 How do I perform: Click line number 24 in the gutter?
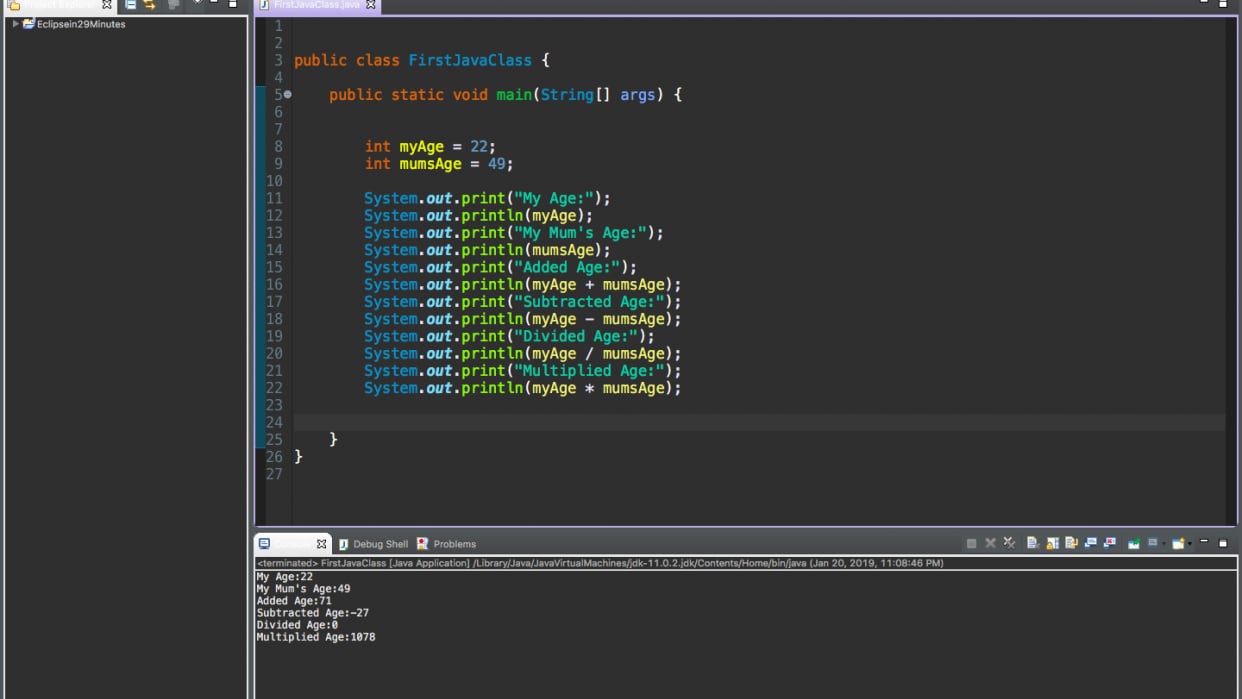pyautogui.click(x=274, y=422)
